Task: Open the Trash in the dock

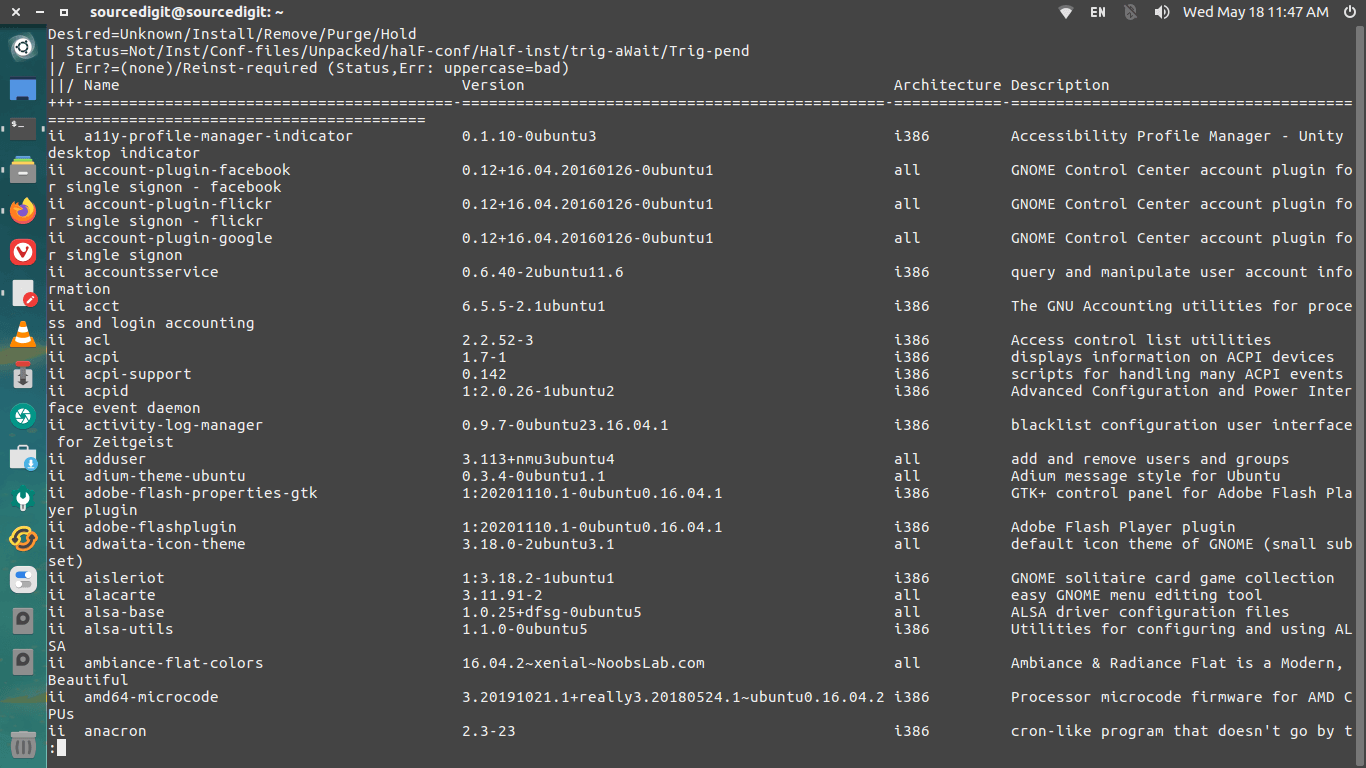Action: tap(23, 745)
